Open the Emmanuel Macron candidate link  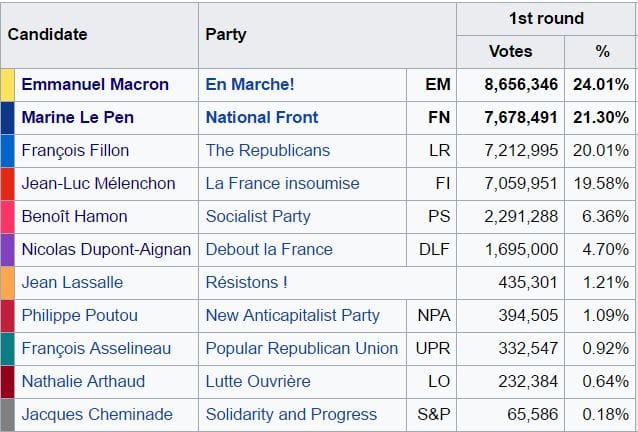click(x=95, y=84)
